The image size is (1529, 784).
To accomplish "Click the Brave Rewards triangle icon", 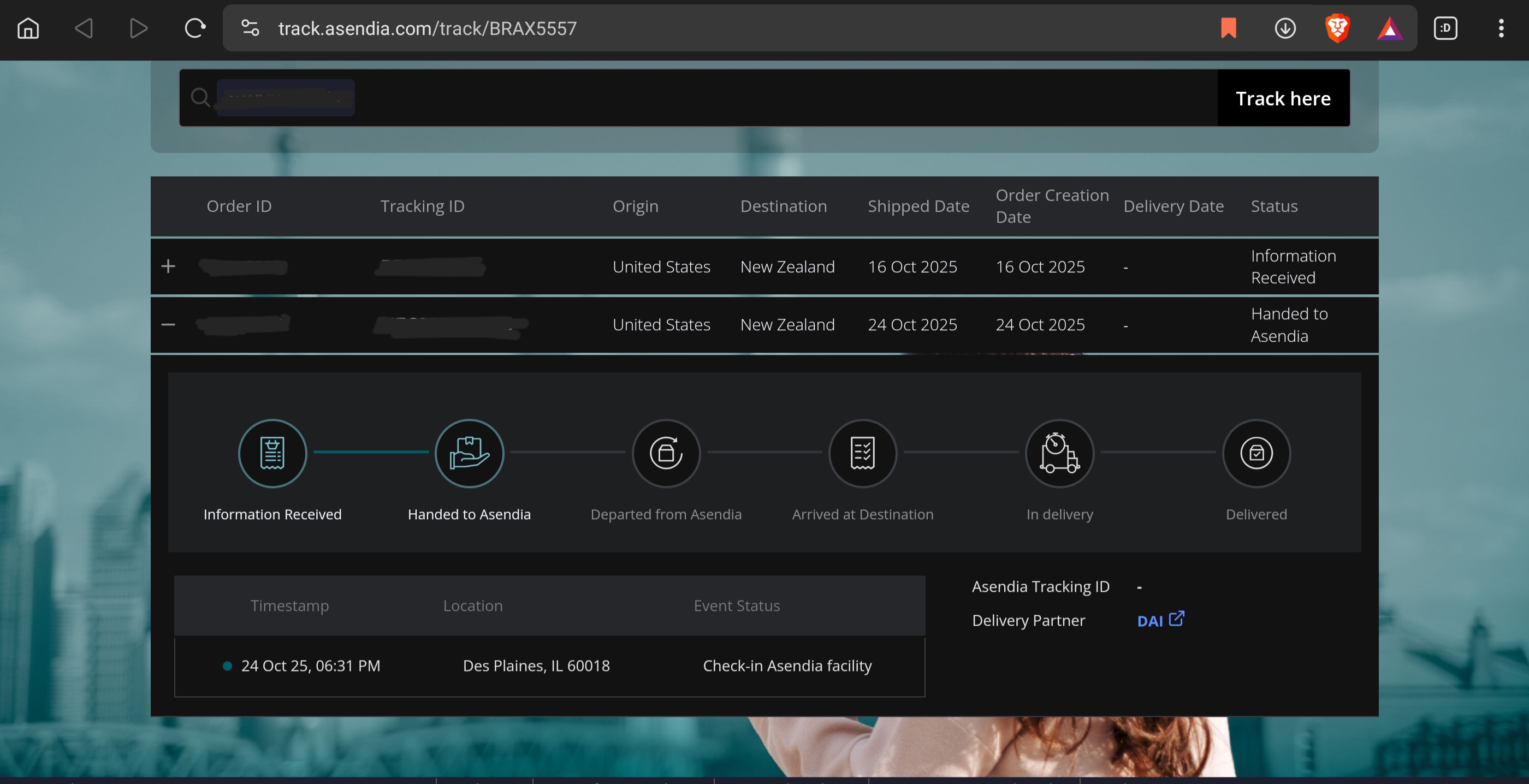I will 1389,28.
